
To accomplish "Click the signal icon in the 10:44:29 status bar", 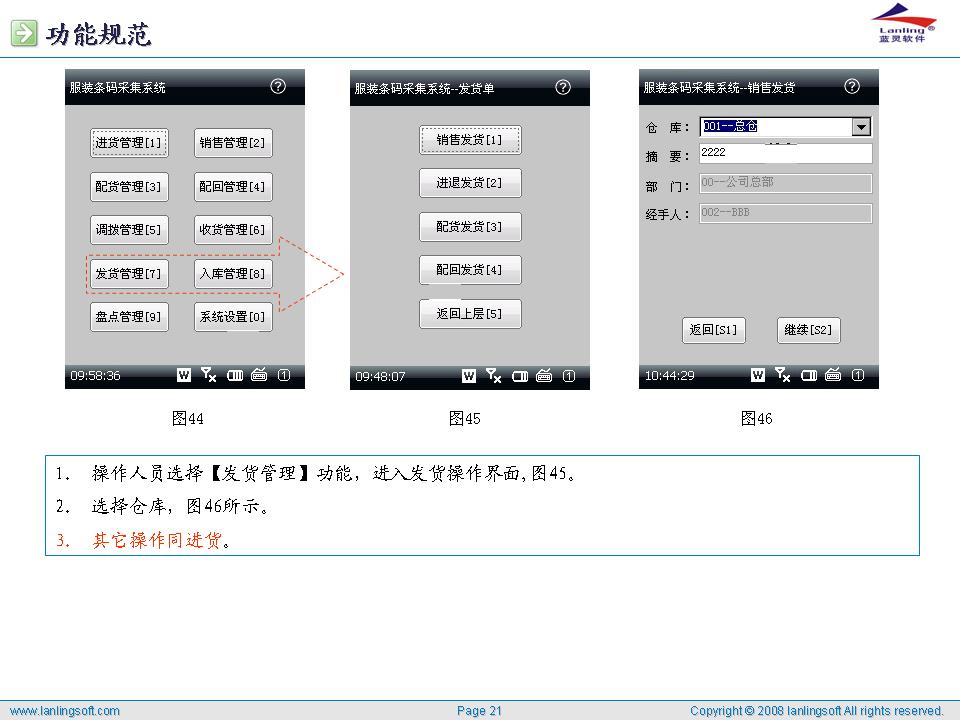I will click(782, 375).
